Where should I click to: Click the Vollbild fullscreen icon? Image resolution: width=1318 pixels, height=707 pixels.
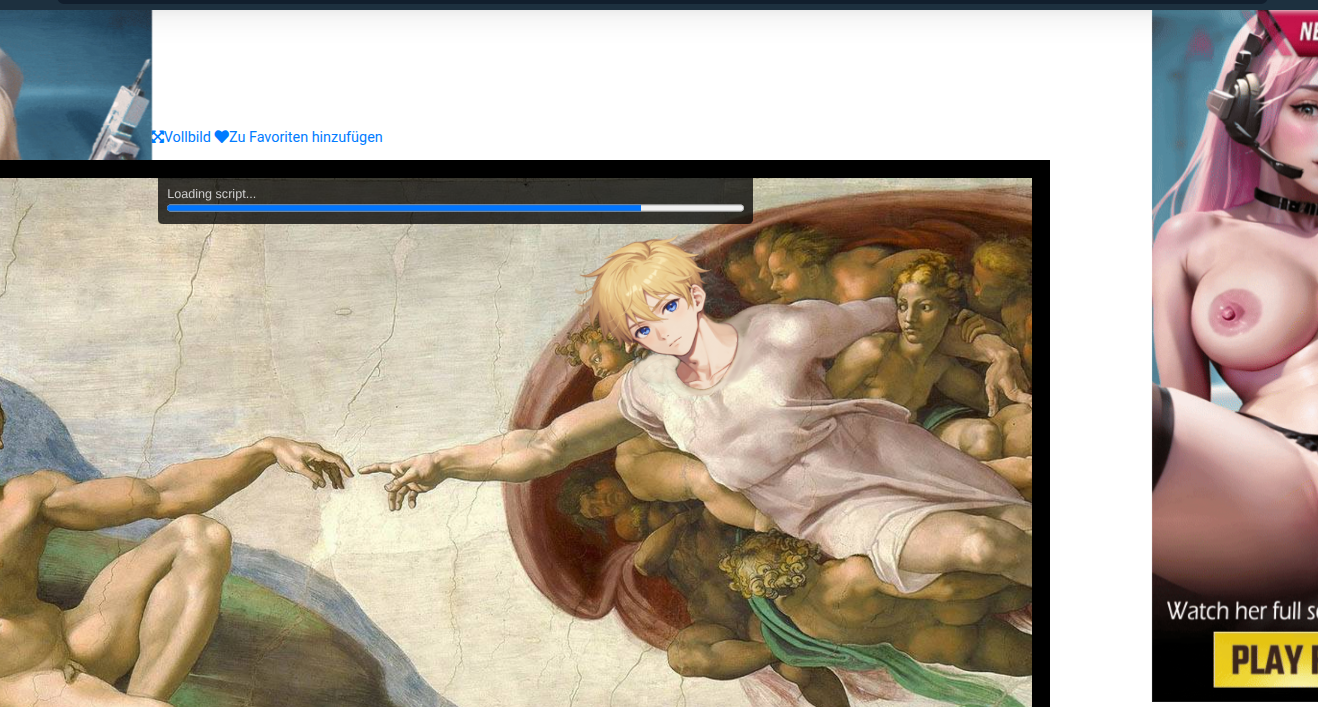coord(158,137)
